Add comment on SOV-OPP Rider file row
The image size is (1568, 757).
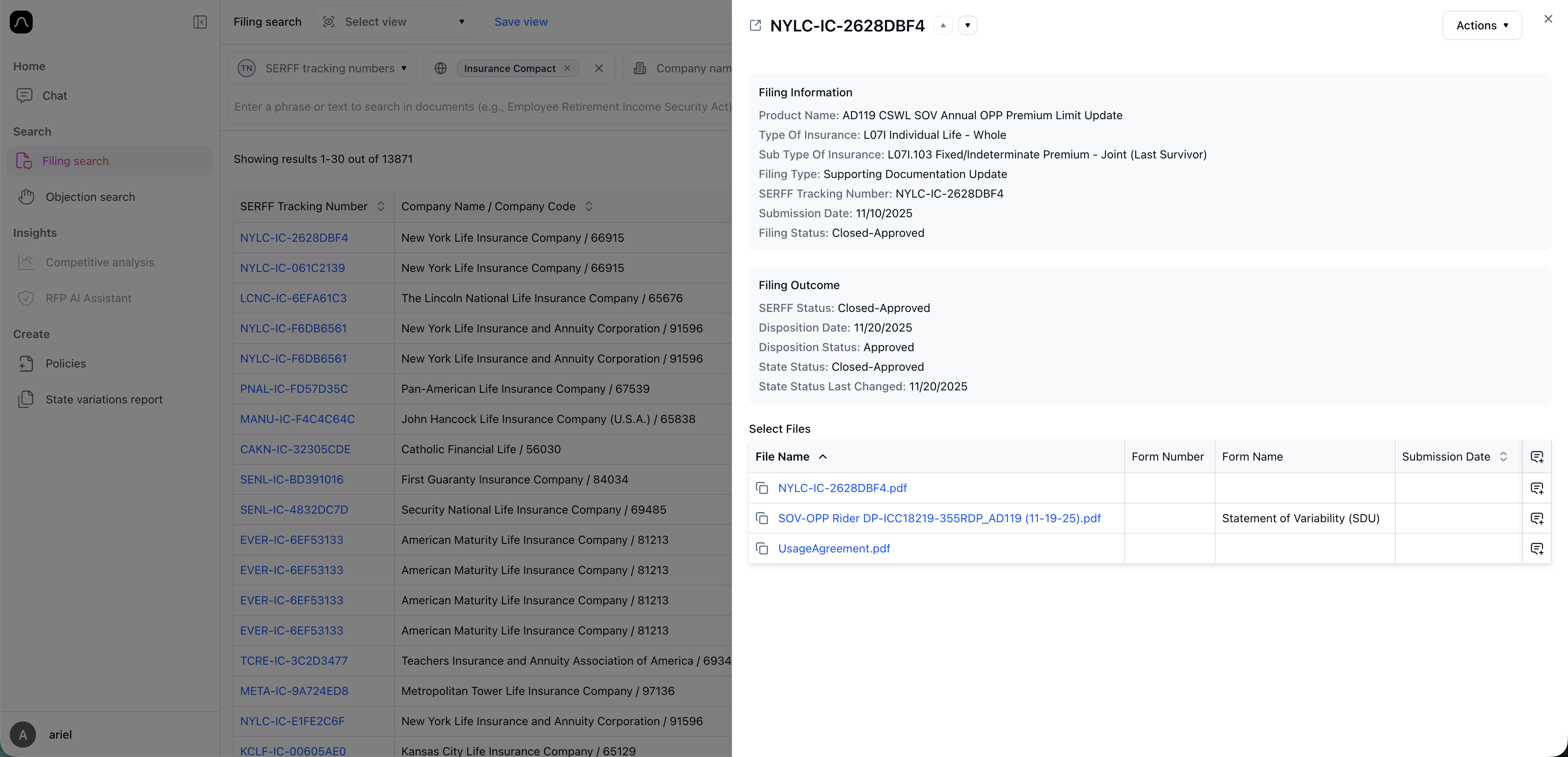tap(1536, 519)
